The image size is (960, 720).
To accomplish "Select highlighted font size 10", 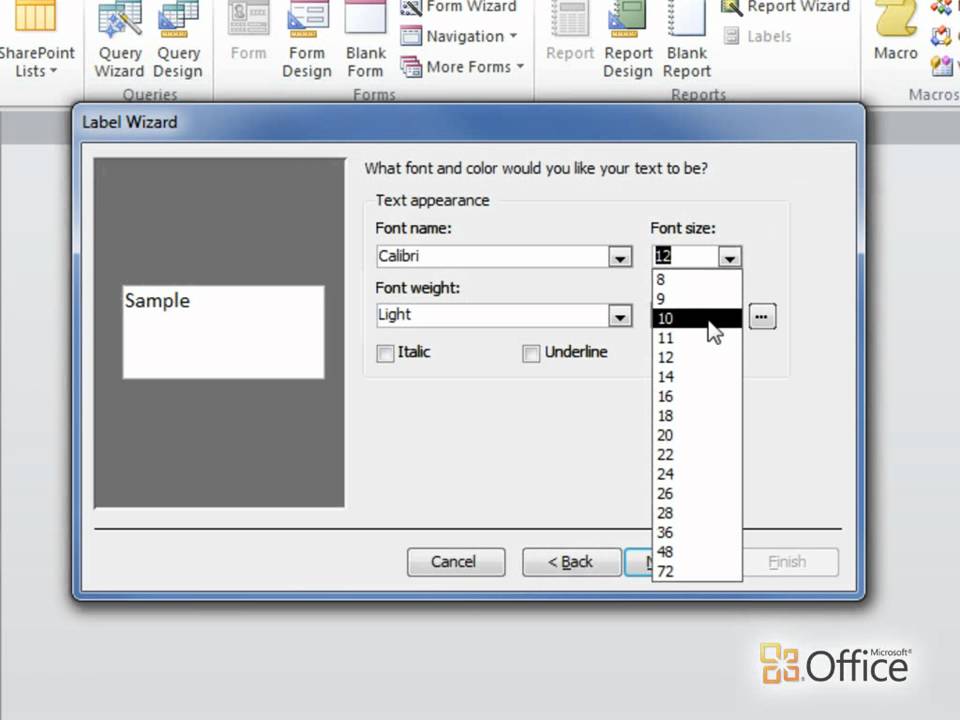I will click(x=697, y=318).
